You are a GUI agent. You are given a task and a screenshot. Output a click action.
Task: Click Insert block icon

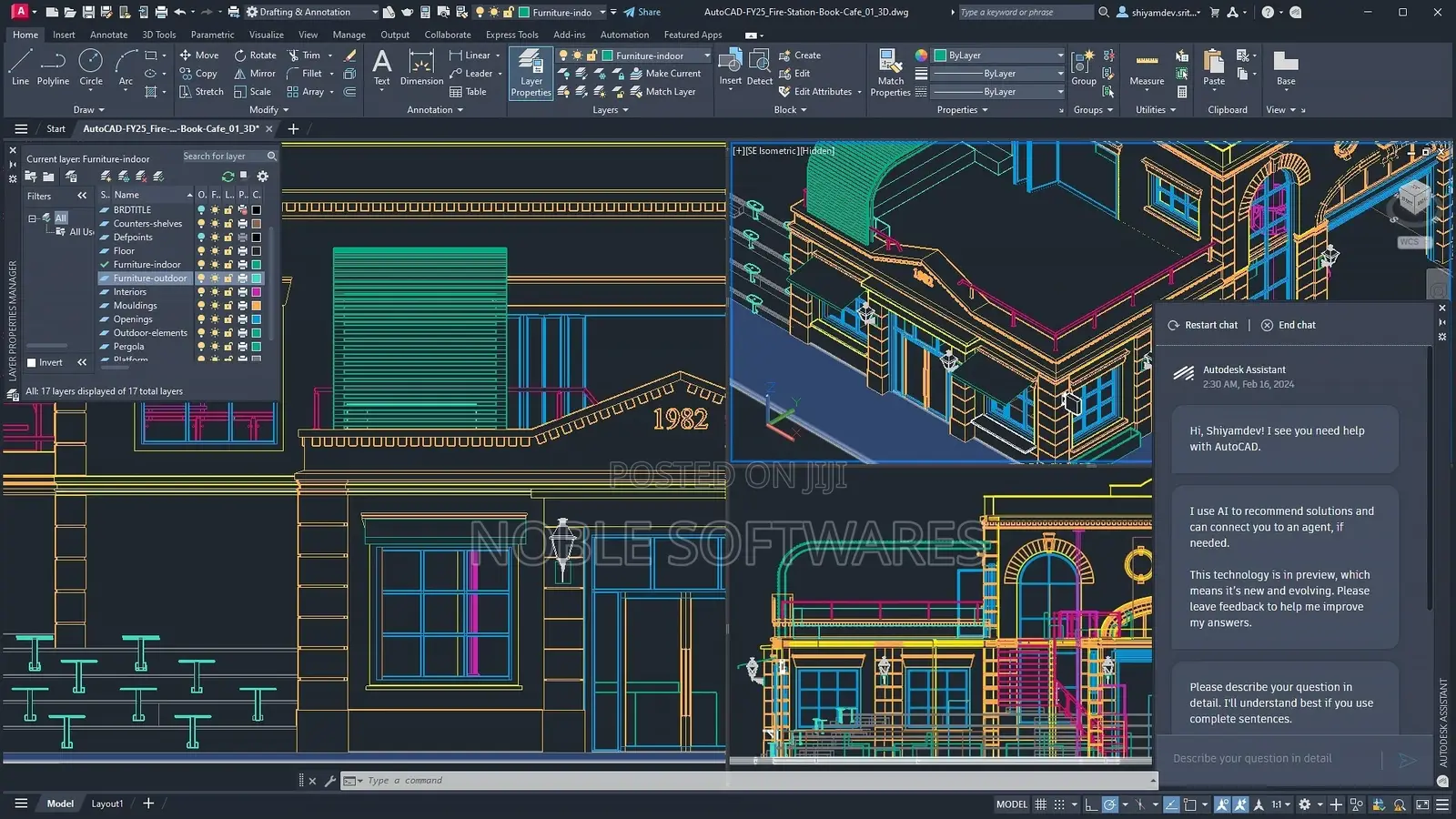click(x=730, y=68)
